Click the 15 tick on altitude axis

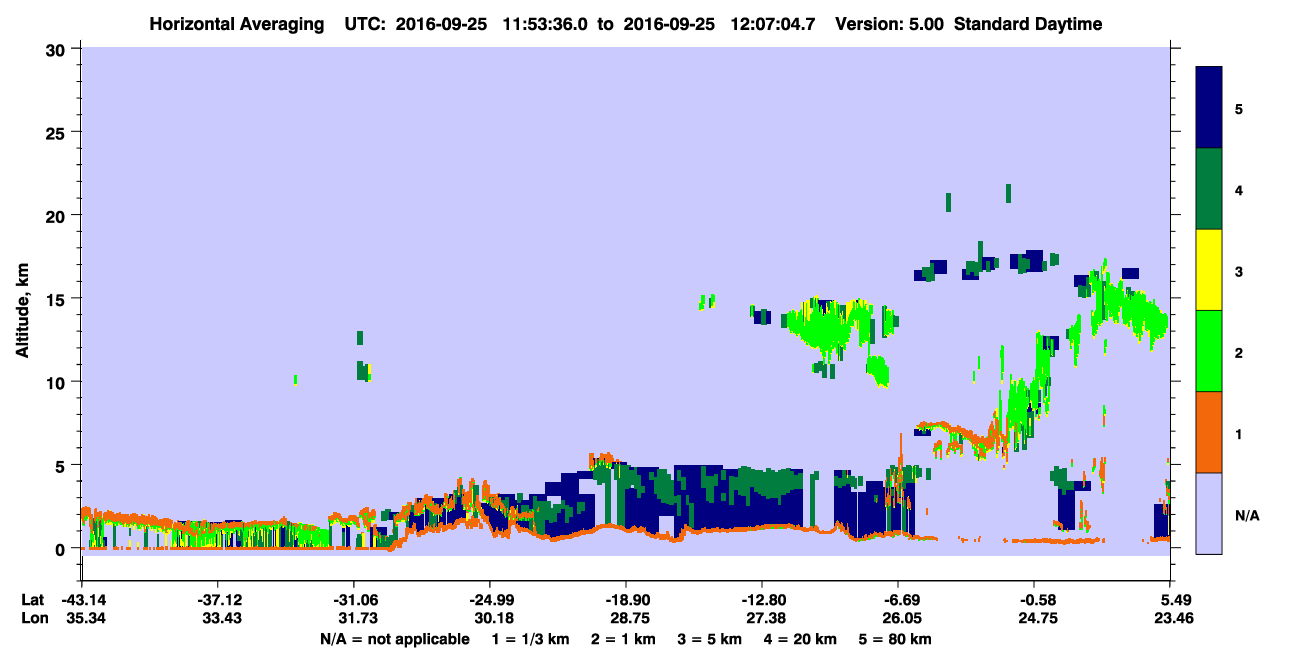(58, 299)
